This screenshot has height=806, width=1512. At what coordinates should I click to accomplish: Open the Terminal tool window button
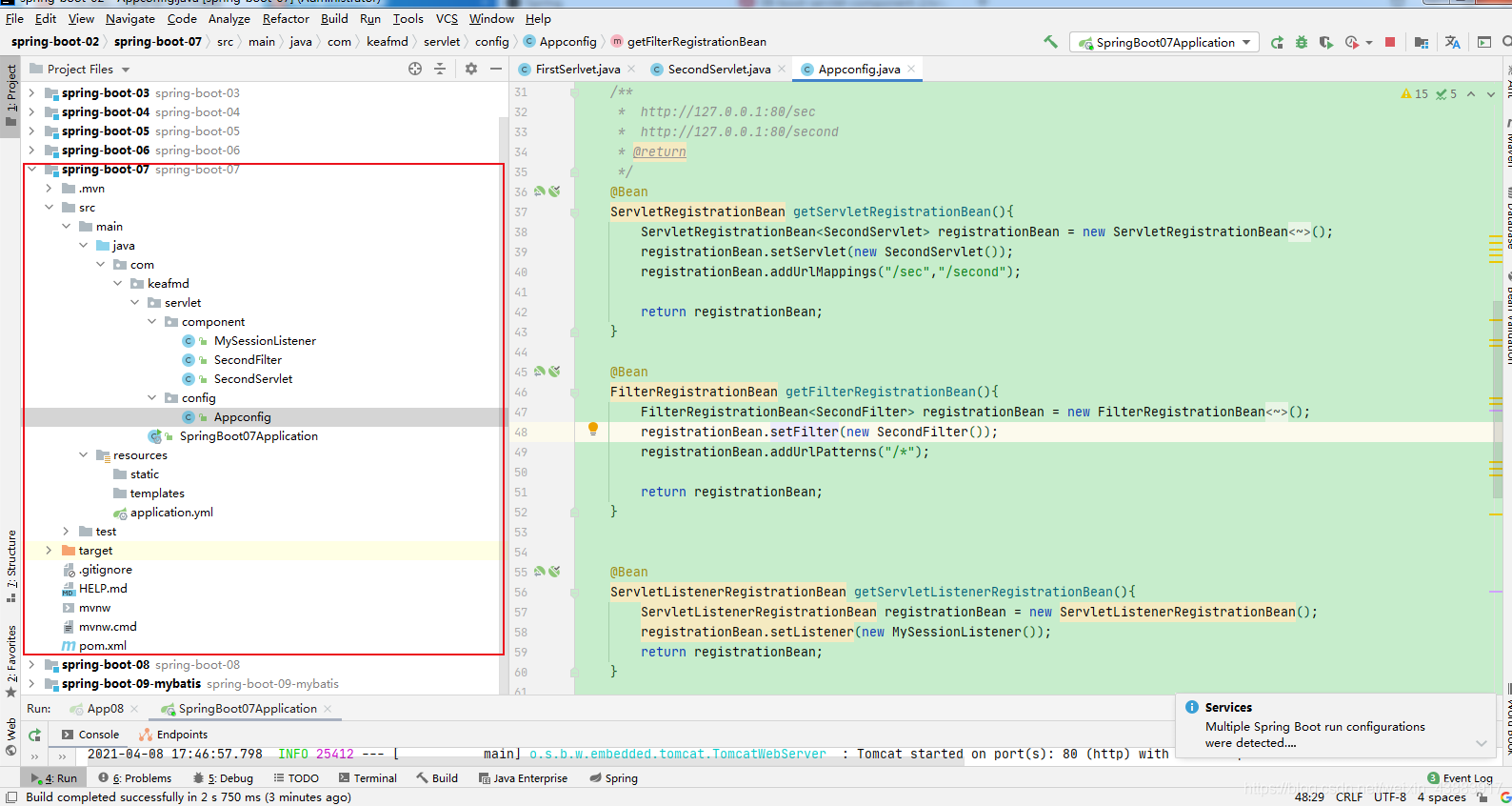[x=368, y=778]
